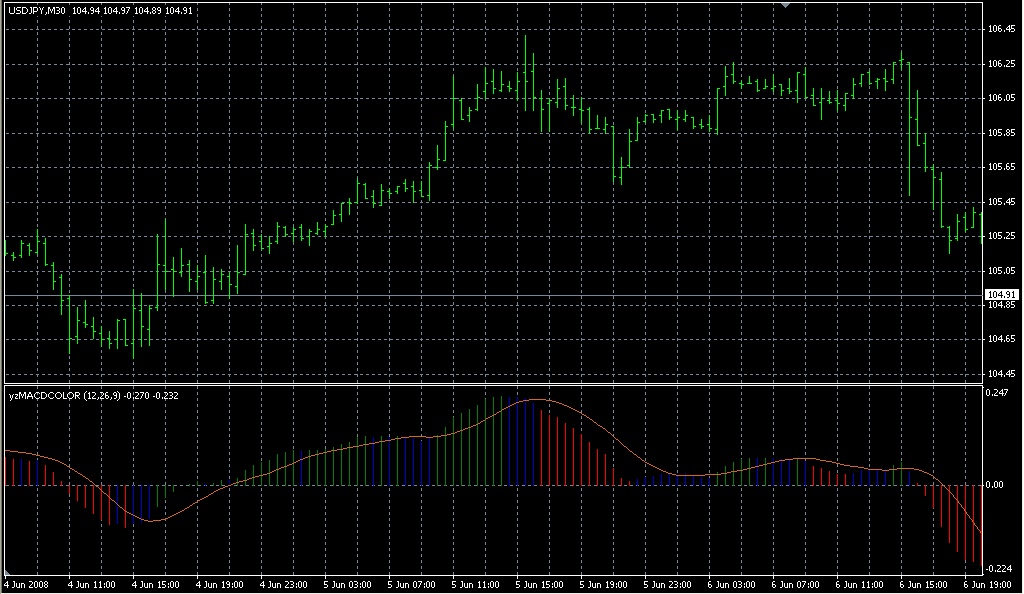This screenshot has width=1024, height=594.
Task: Click the 106.05 price scale label
Action: pyautogui.click(x=1001, y=98)
